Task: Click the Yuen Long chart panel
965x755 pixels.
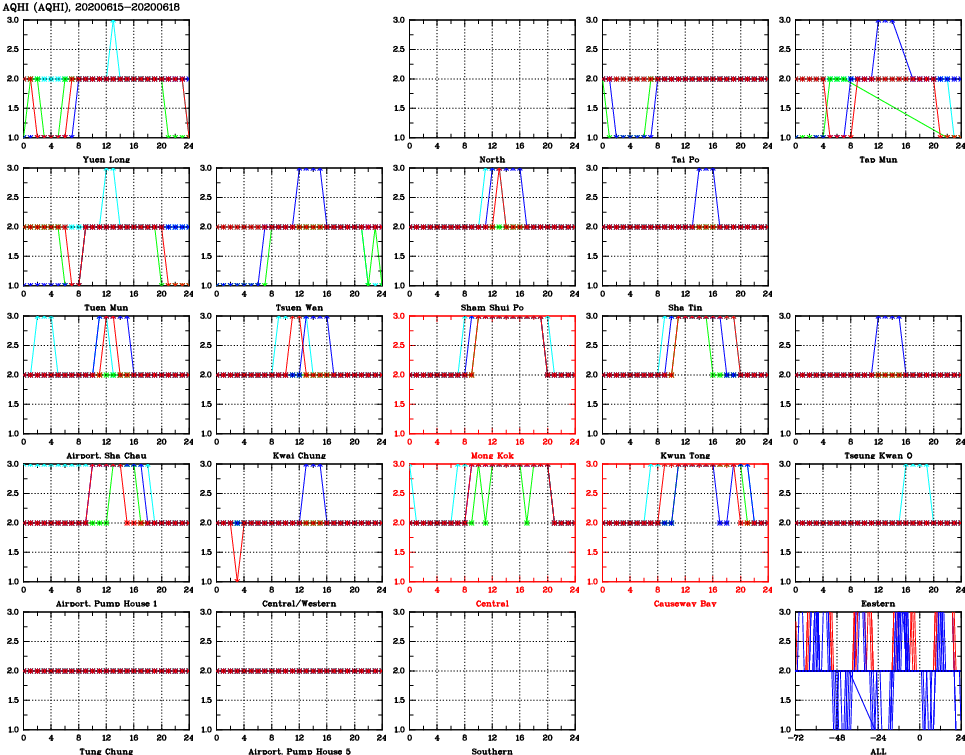Action: pos(106,78)
